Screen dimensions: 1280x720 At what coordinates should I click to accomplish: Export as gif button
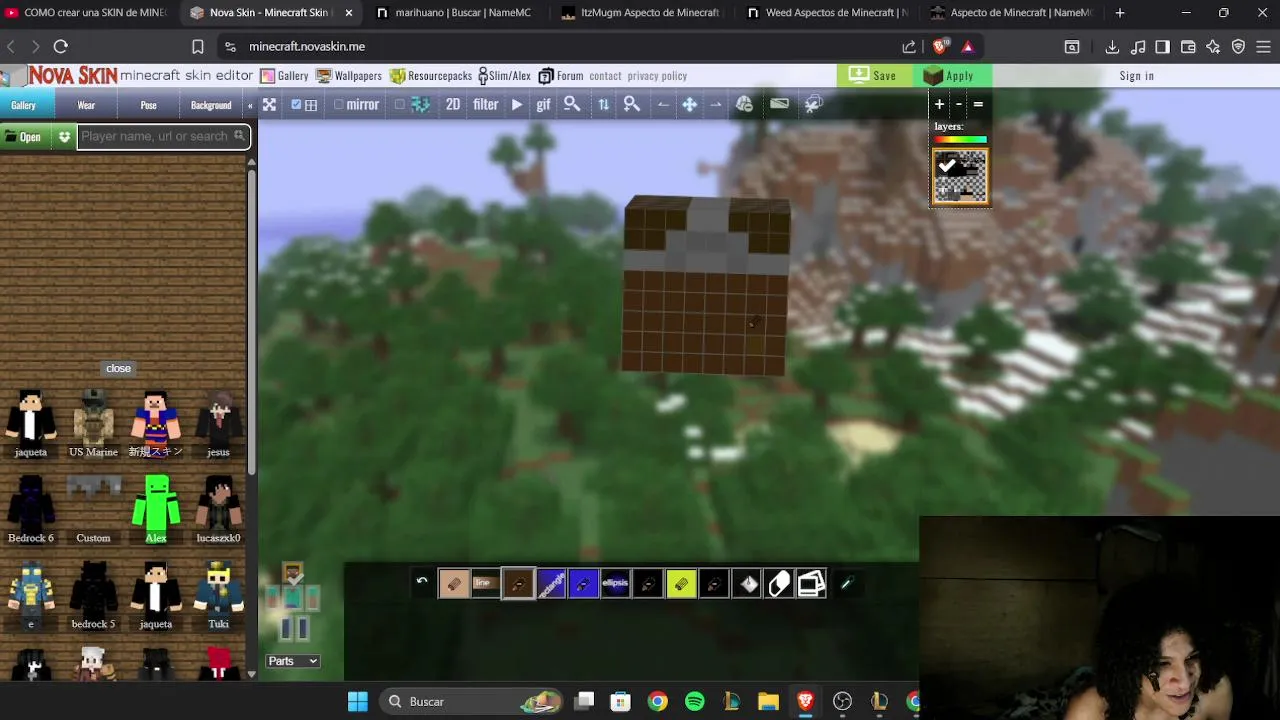click(543, 104)
